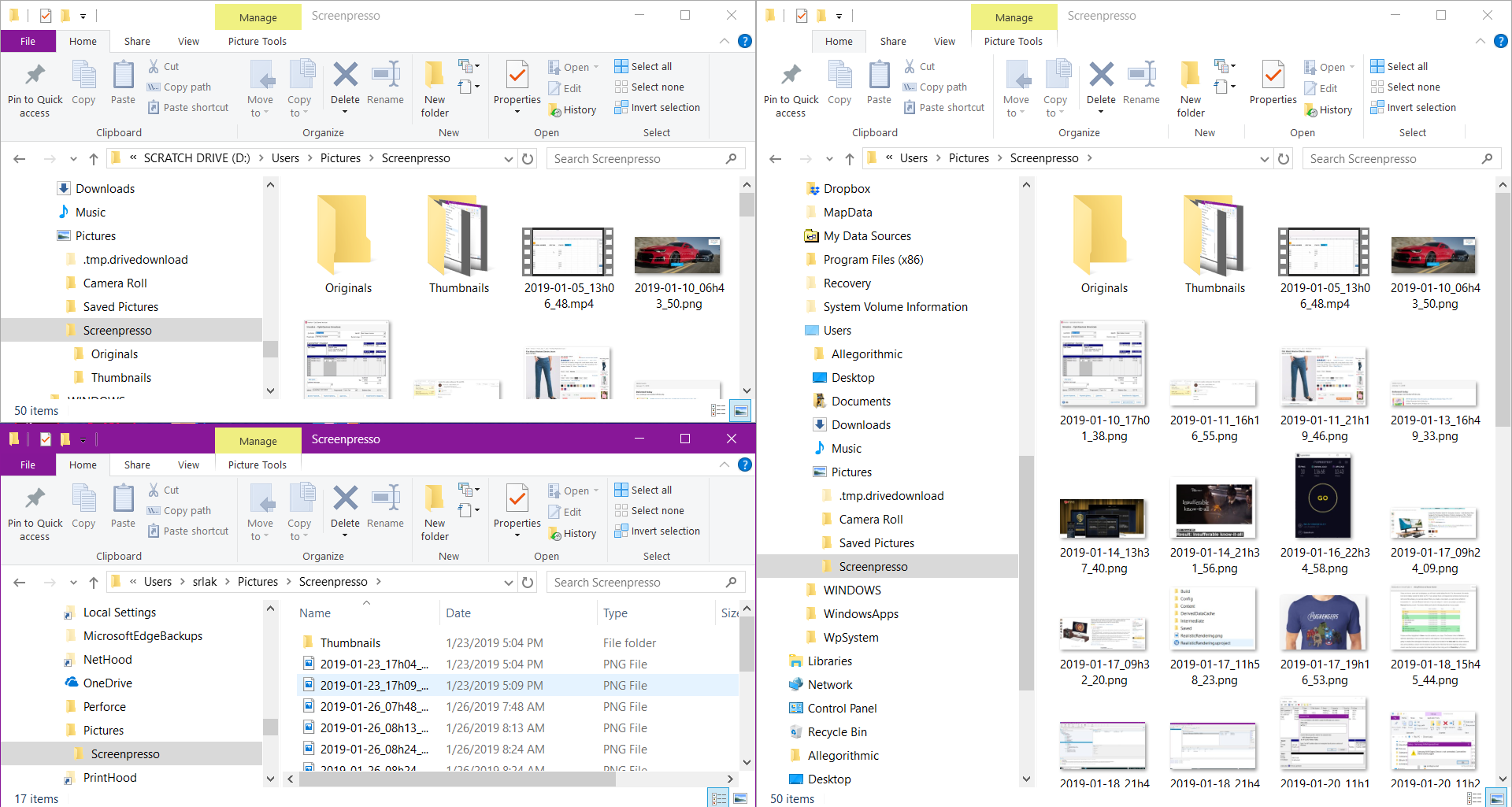Open Share tab in top-left window
This screenshot has height=807, width=1512.
coord(137,42)
